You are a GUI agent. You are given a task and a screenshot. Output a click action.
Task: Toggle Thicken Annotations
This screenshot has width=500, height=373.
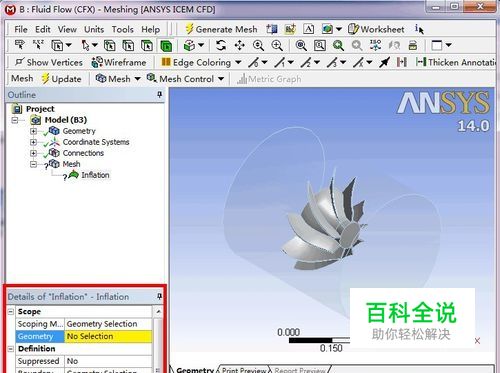pos(456,62)
